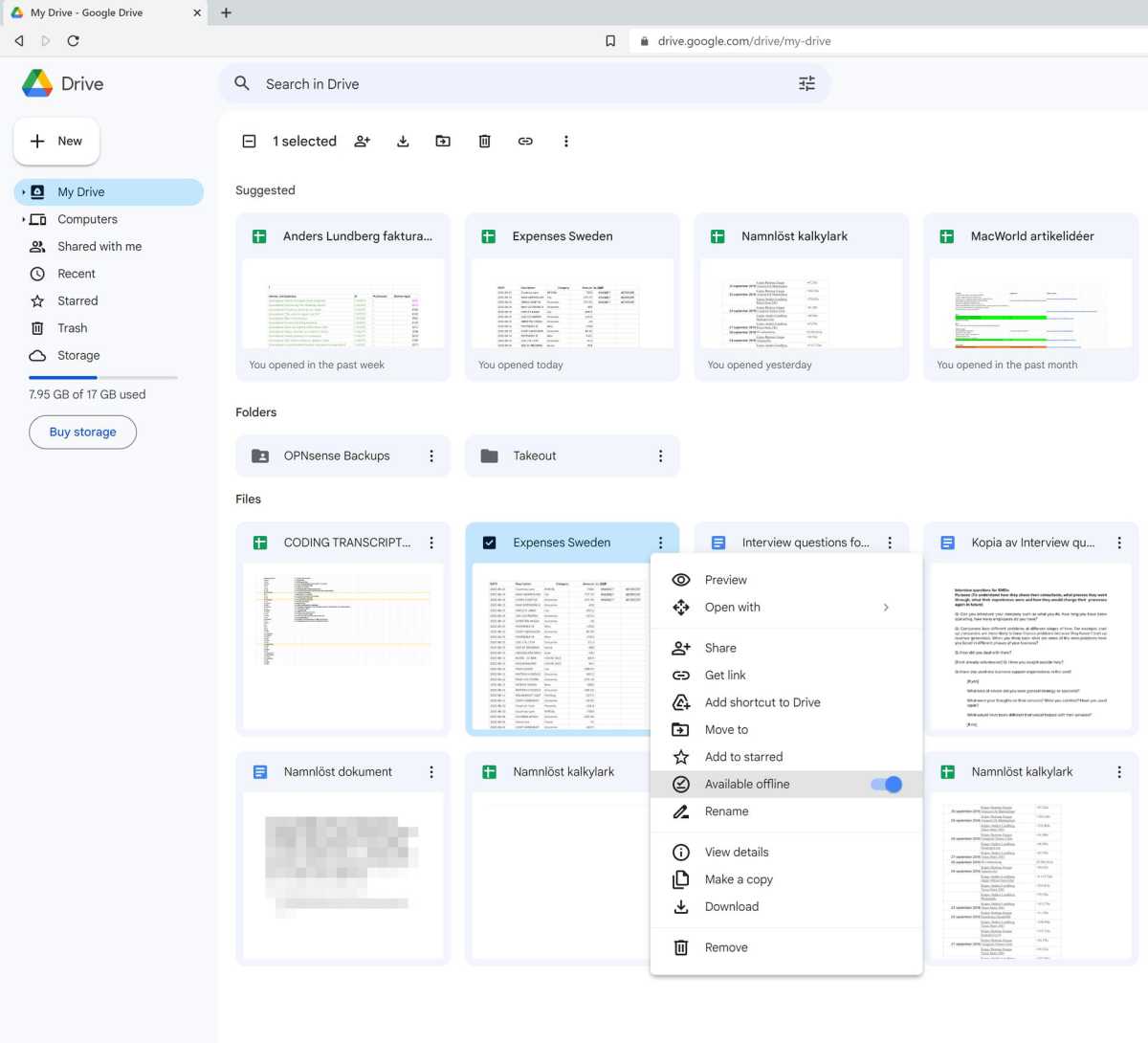This screenshot has width=1148, height=1043.
Task: Uncheck the Expenses Sweden file checkbox
Action: [489, 543]
